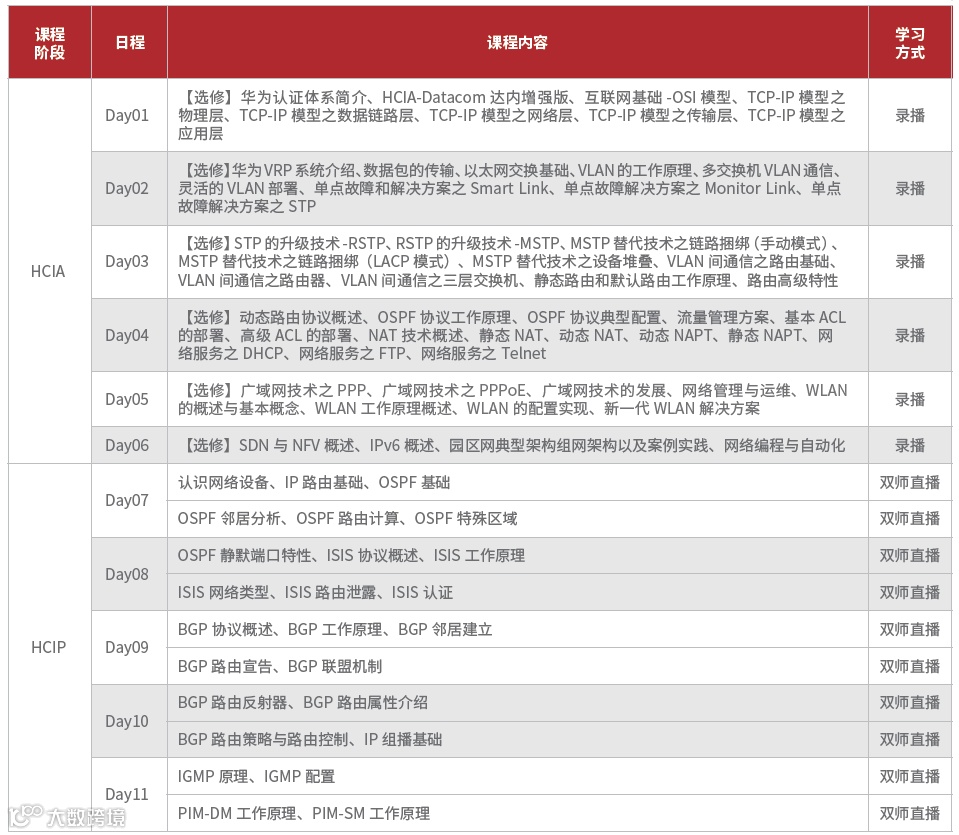Select Day04 content about 动态路由协议概述
Viewport: 959px width, 835px height.
(x=517, y=335)
